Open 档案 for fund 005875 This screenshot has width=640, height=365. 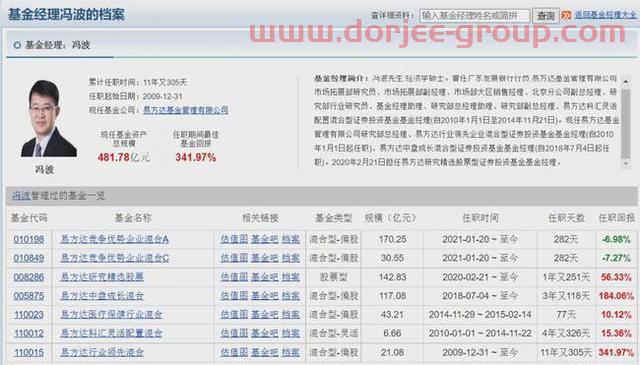tap(291, 296)
